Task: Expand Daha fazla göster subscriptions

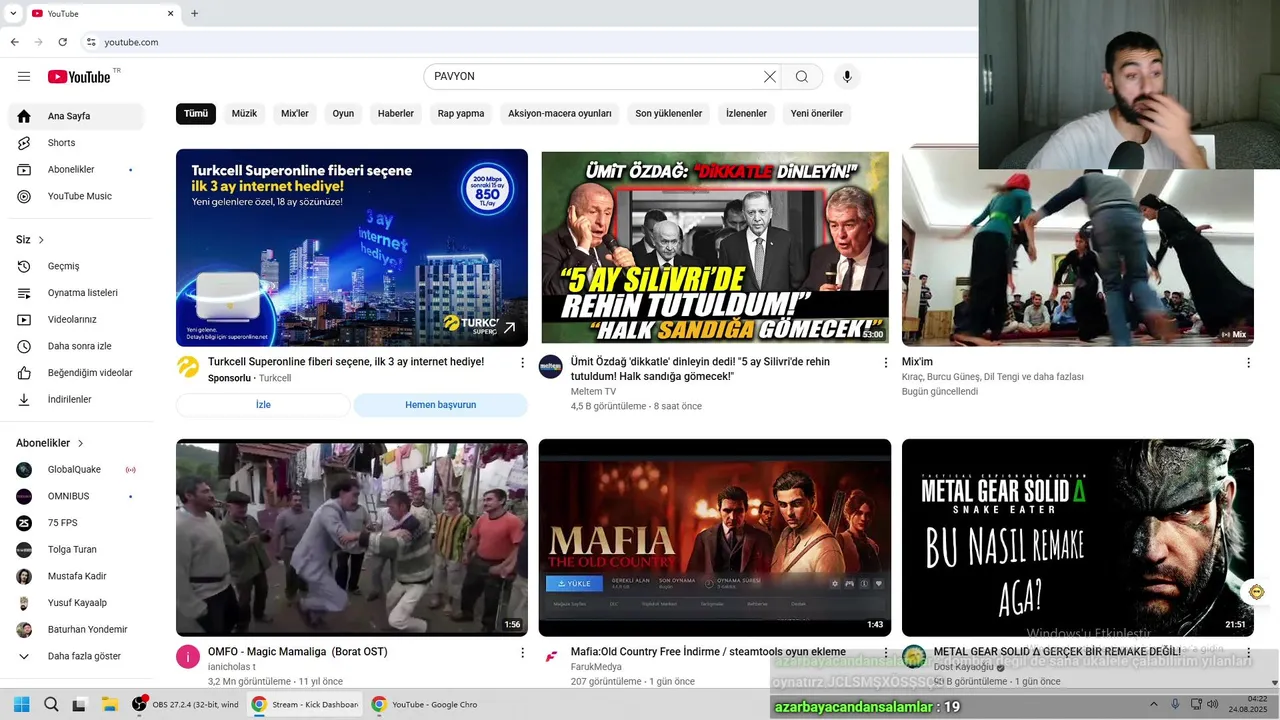Action: pyautogui.click(x=76, y=656)
